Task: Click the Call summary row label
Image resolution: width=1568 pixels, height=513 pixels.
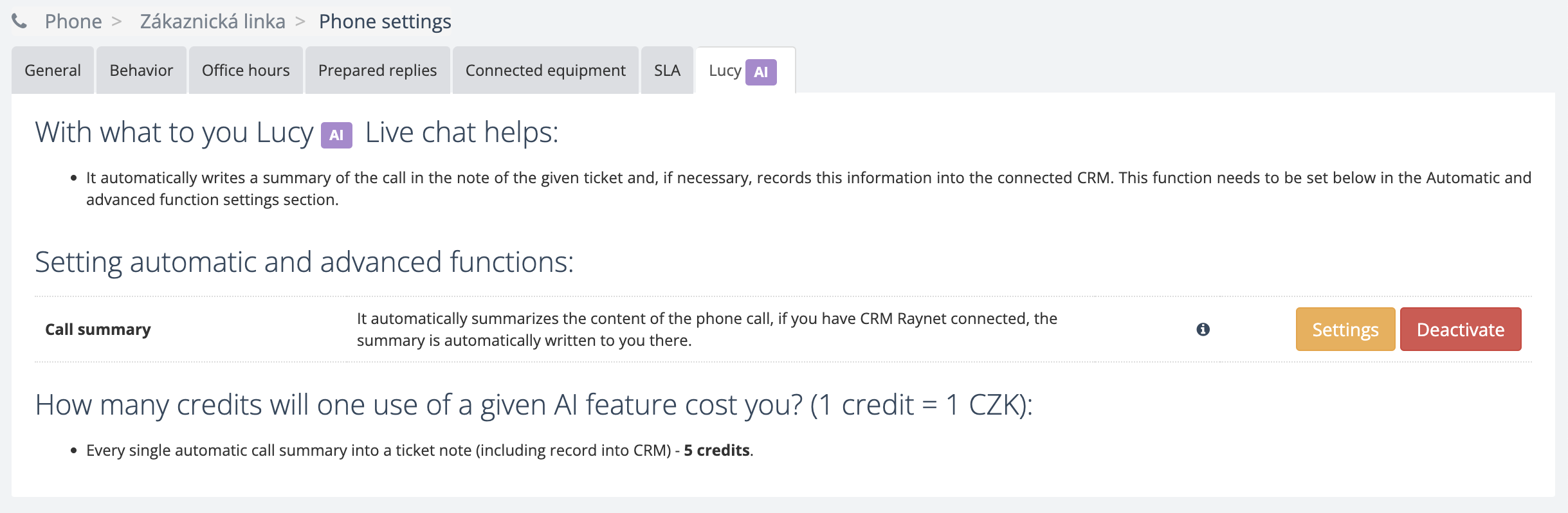Action: [98, 329]
